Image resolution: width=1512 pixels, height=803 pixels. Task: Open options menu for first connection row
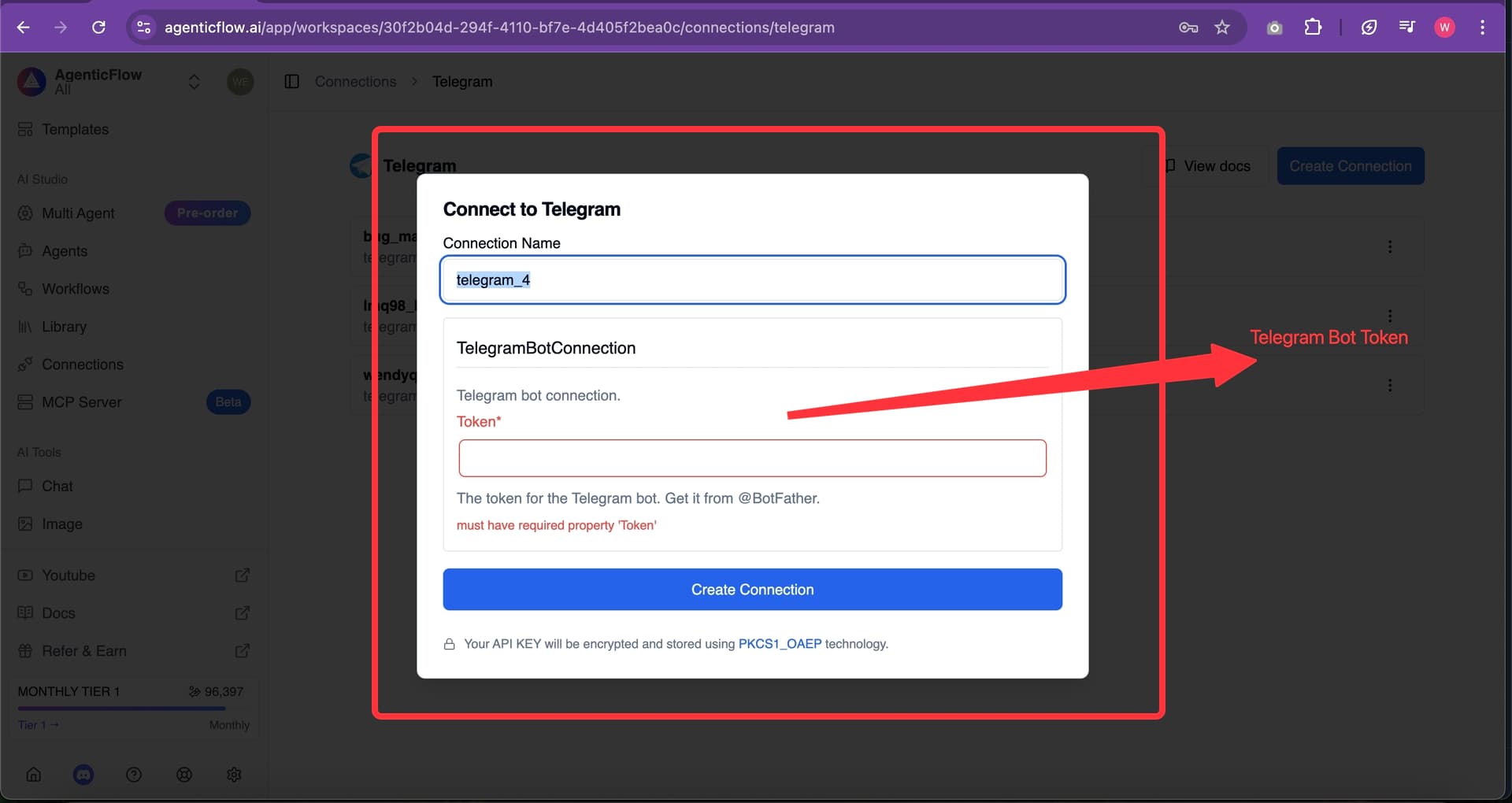pos(1390,246)
